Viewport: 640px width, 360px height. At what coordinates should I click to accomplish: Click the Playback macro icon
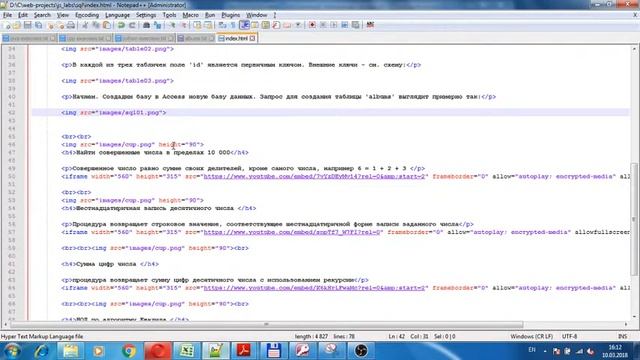tap(334, 25)
